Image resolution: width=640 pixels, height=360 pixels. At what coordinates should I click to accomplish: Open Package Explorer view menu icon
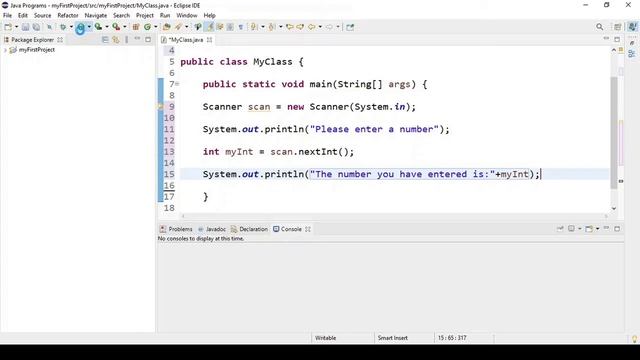(127, 40)
